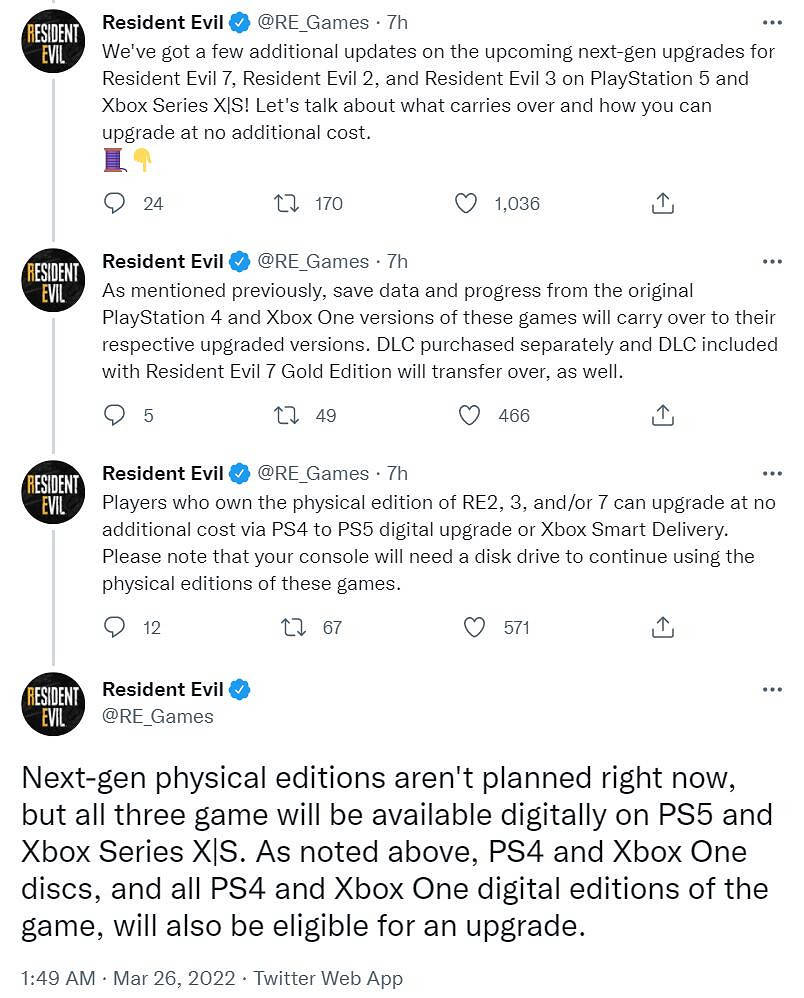This screenshot has width=804, height=998.
Task: Open more options on the third tweet
Action: click(772, 474)
